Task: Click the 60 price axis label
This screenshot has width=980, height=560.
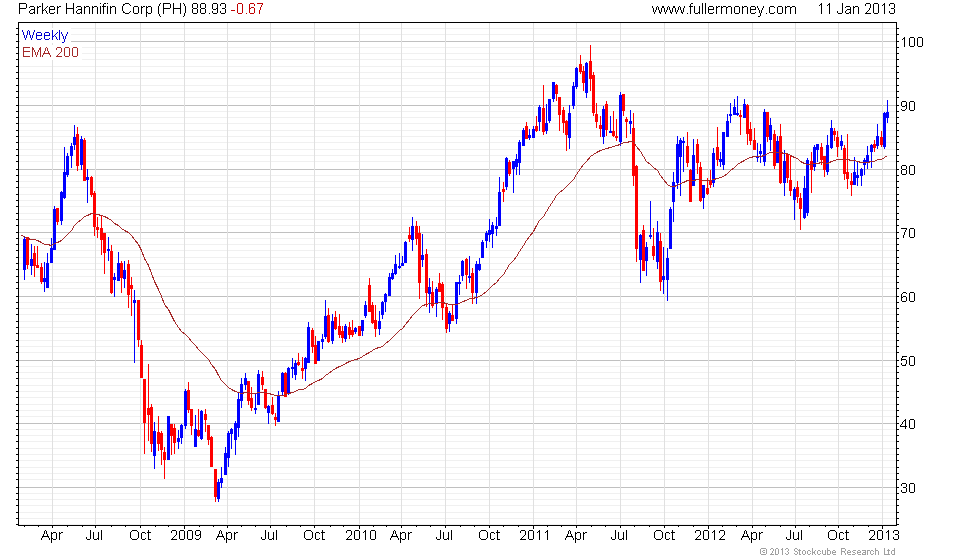Action: [x=908, y=298]
